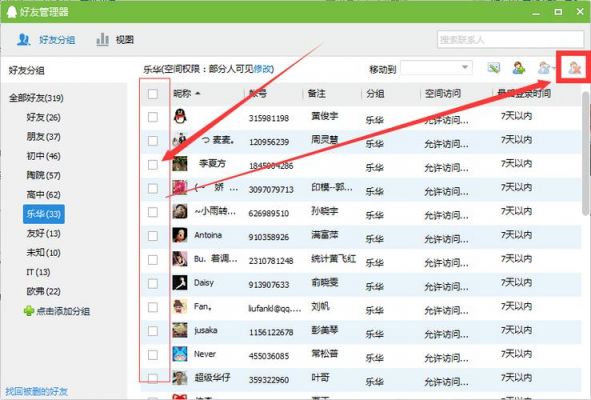Click Antoina's profile avatar
Screen dimensions: 591x400
[180, 235]
